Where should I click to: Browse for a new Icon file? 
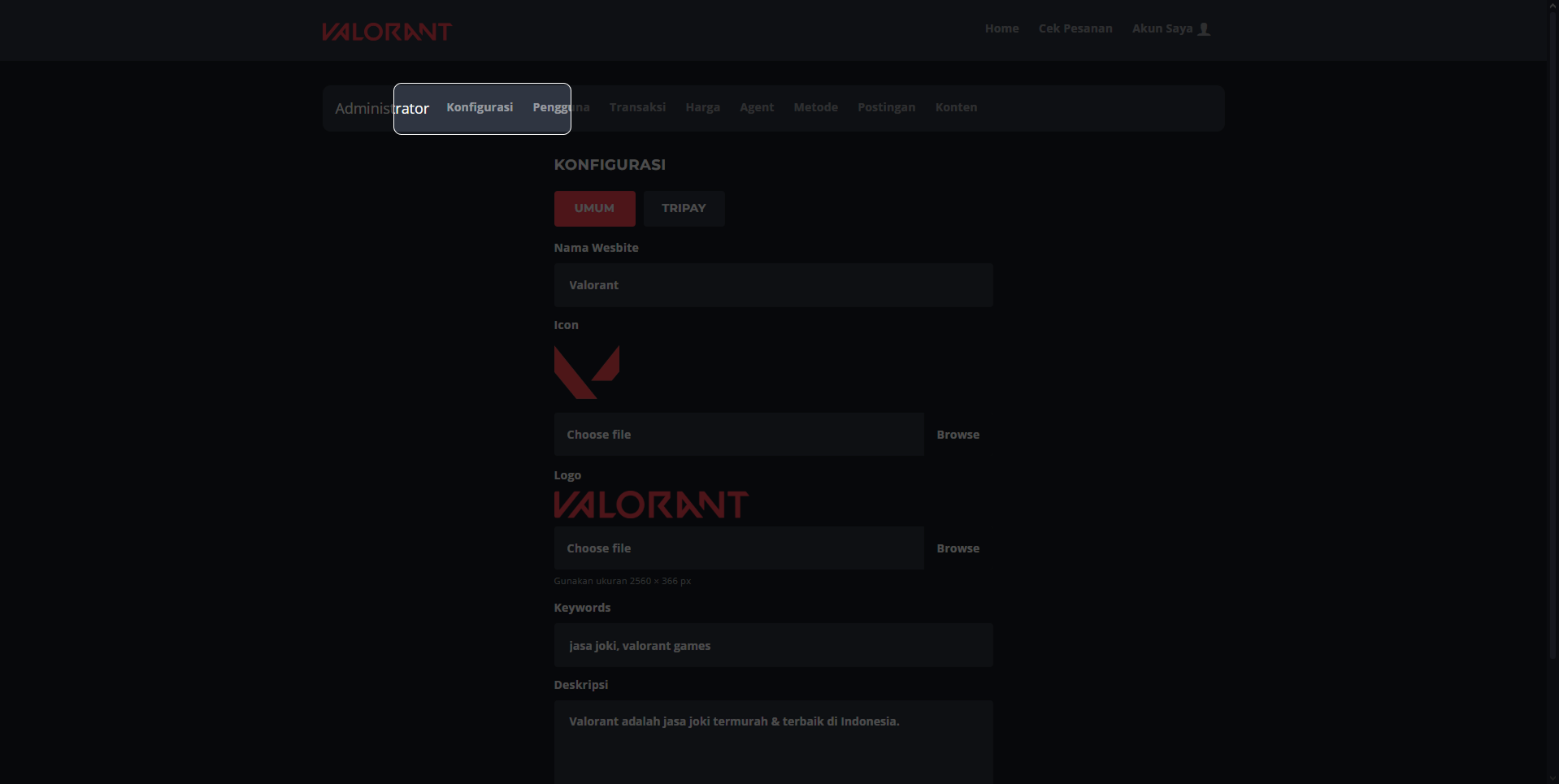pyautogui.click(x=958, y=435)
